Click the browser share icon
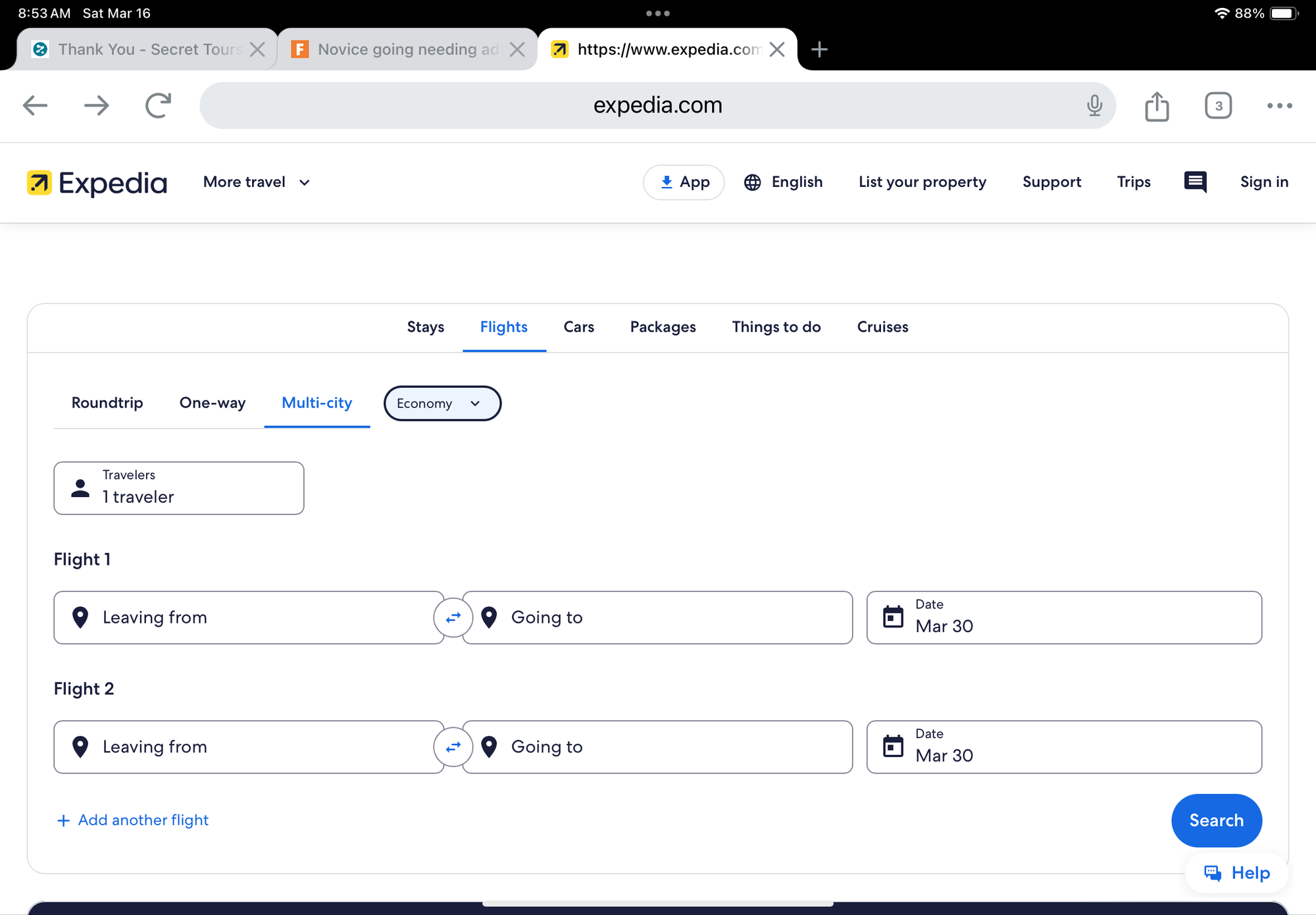 tap(1157, 106)
